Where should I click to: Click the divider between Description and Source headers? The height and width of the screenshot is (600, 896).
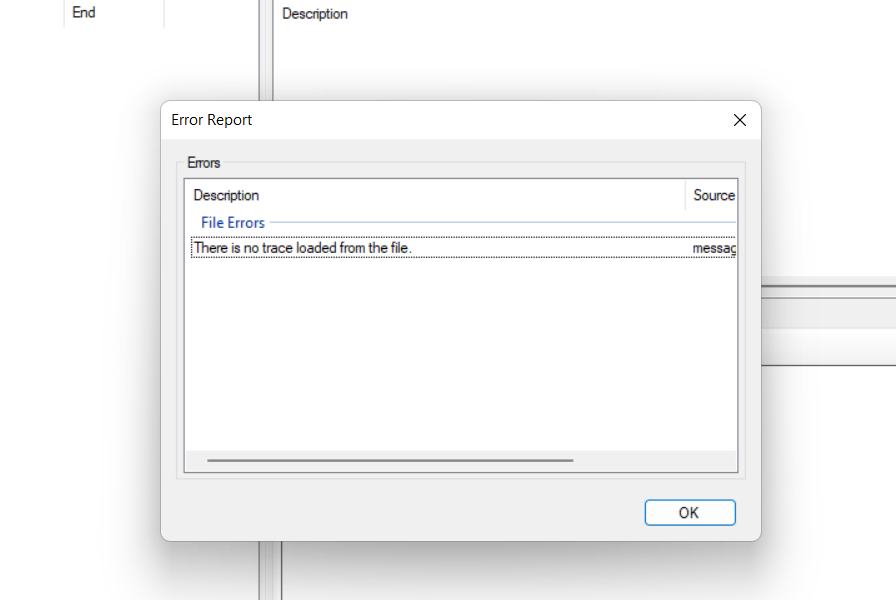[686, 195]
